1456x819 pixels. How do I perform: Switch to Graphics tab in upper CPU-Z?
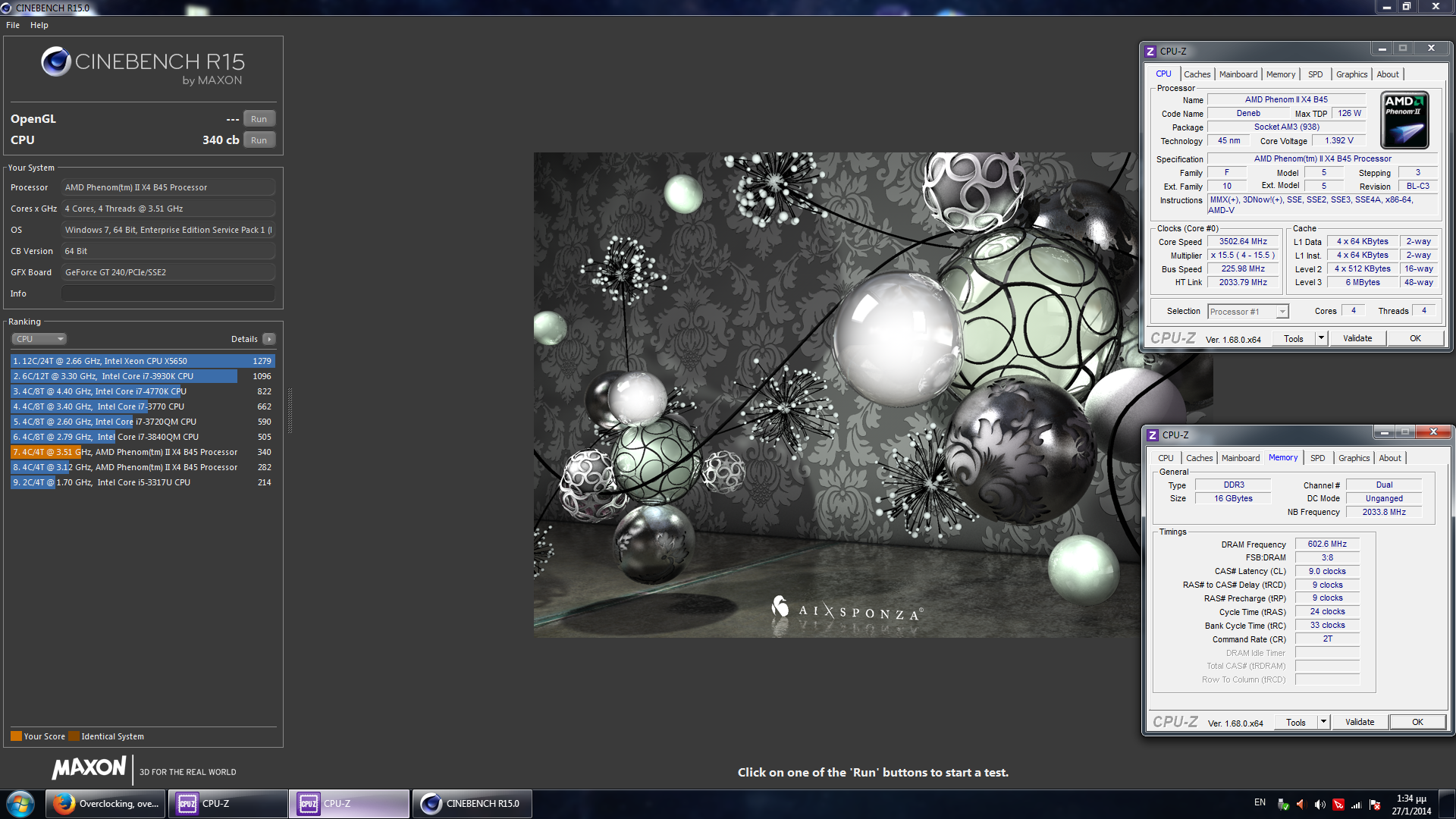pos(1351,74)
